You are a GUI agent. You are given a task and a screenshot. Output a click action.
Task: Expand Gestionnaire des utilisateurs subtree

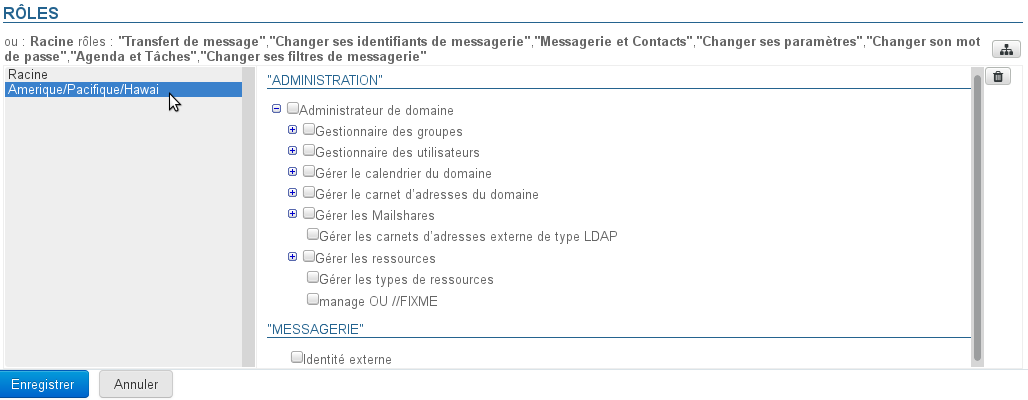pos(293,151)
